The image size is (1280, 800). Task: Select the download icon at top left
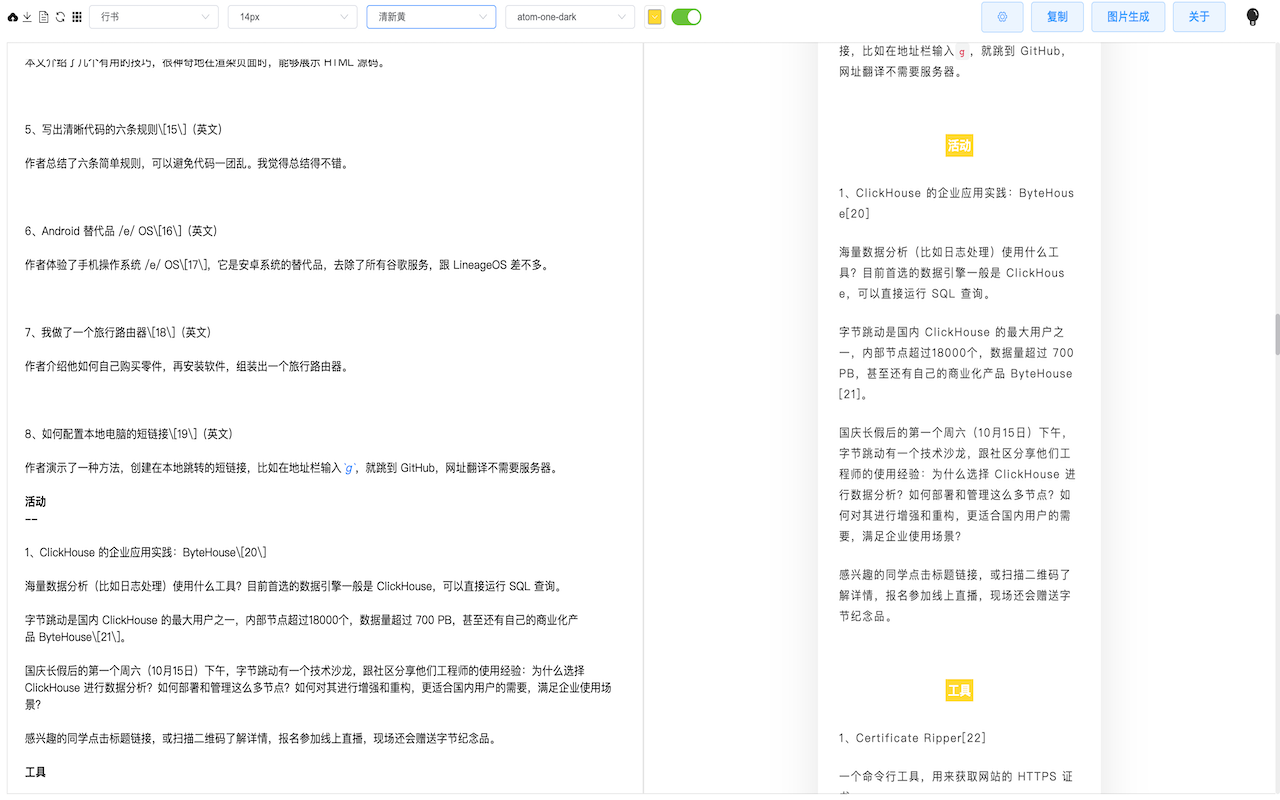27,17
